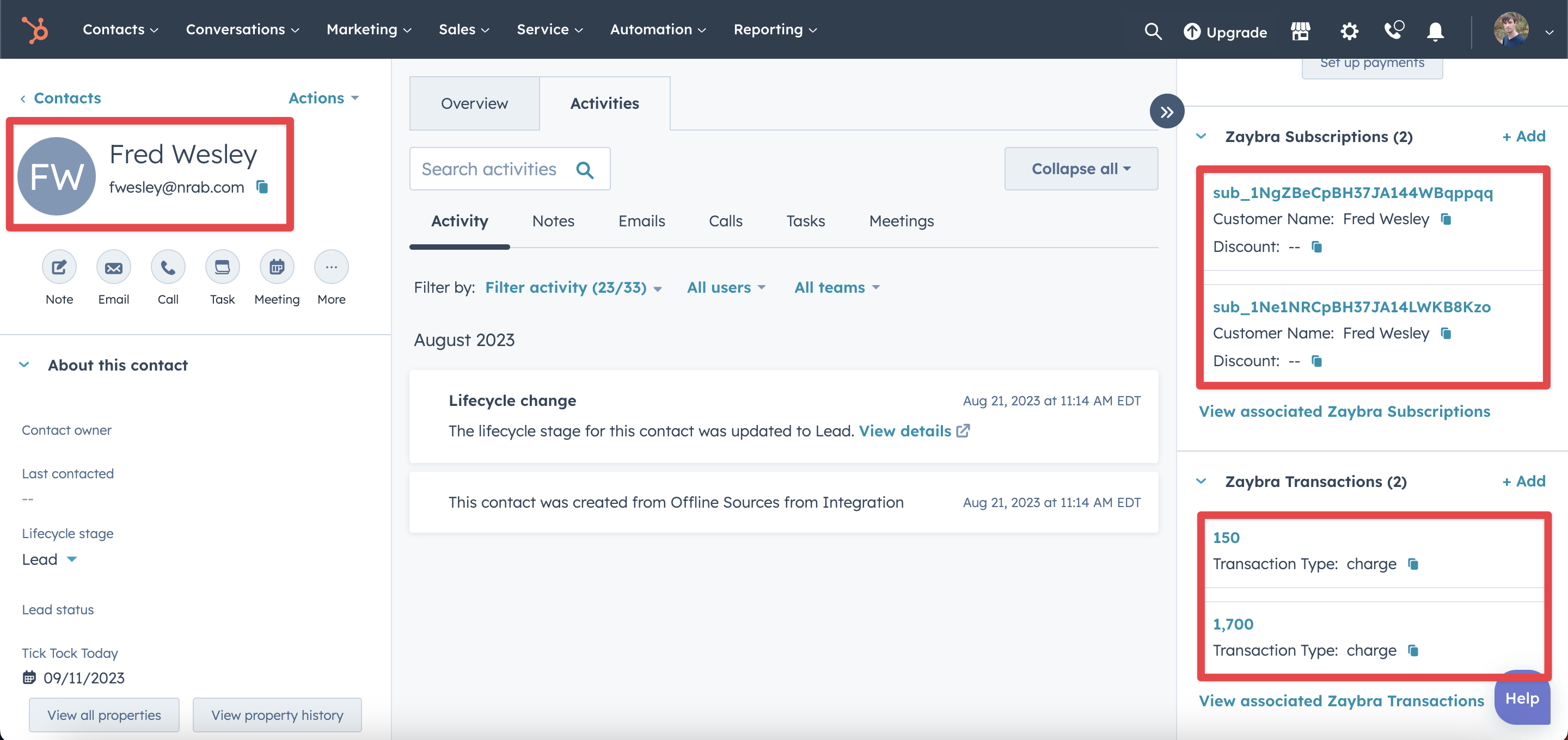
Task: Open external link icon beside View details
Action: point(963,431)
